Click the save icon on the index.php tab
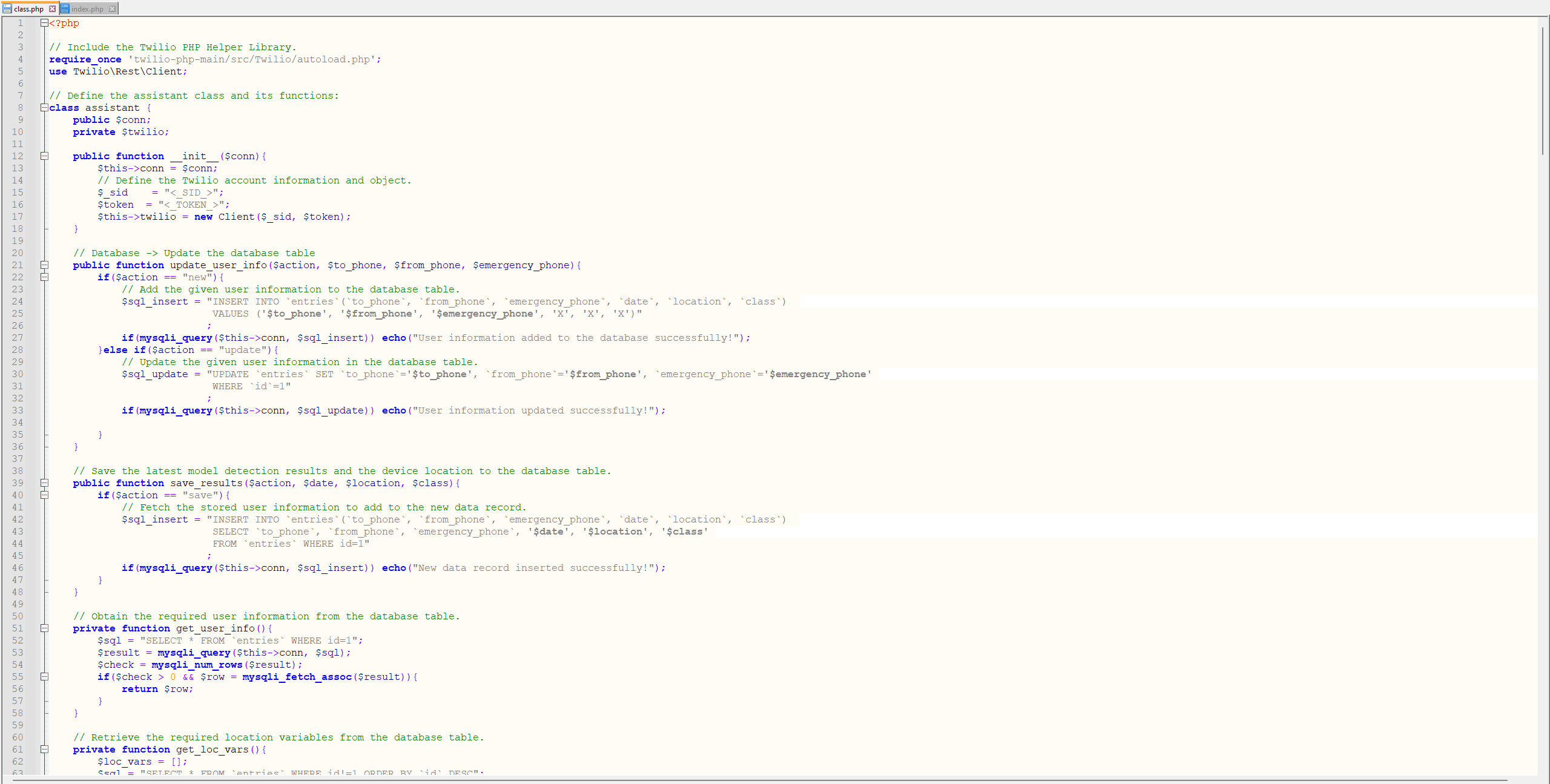The image size is (1550, 784). click(65, 8)
